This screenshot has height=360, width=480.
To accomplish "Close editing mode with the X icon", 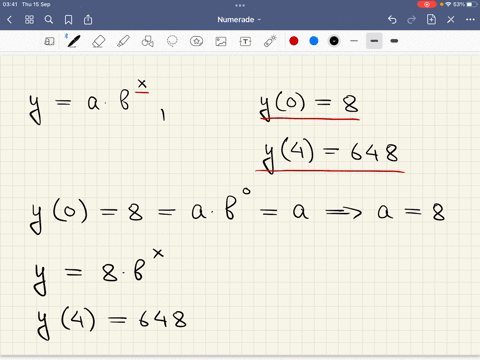I will [451, 20].
